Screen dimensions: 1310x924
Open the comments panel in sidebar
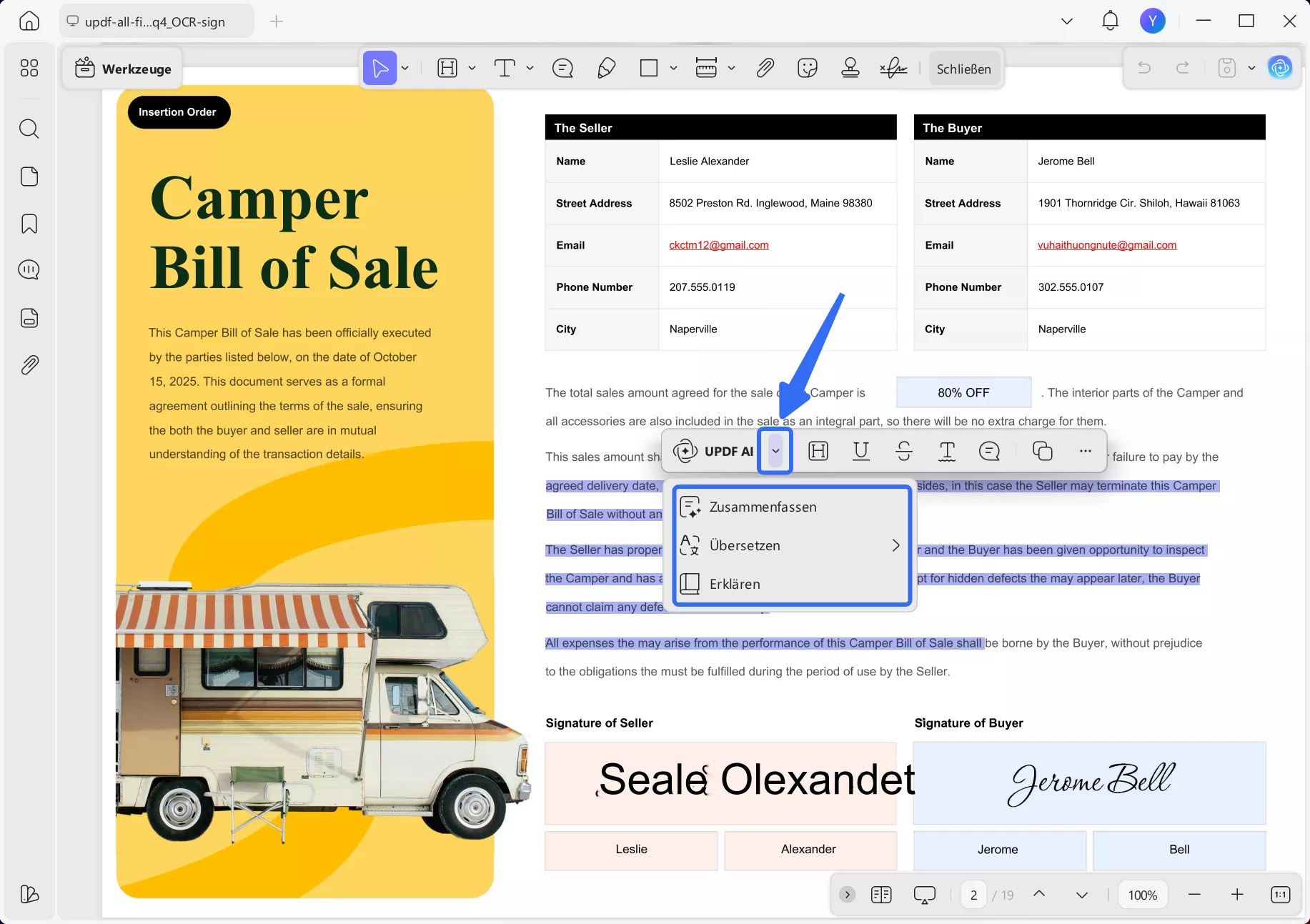point(29,270)
